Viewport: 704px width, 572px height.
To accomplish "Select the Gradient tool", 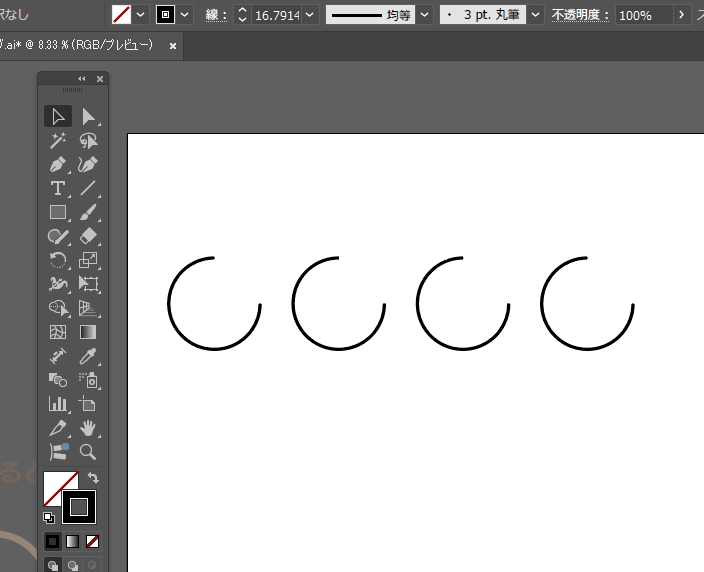I will [88, 332].
